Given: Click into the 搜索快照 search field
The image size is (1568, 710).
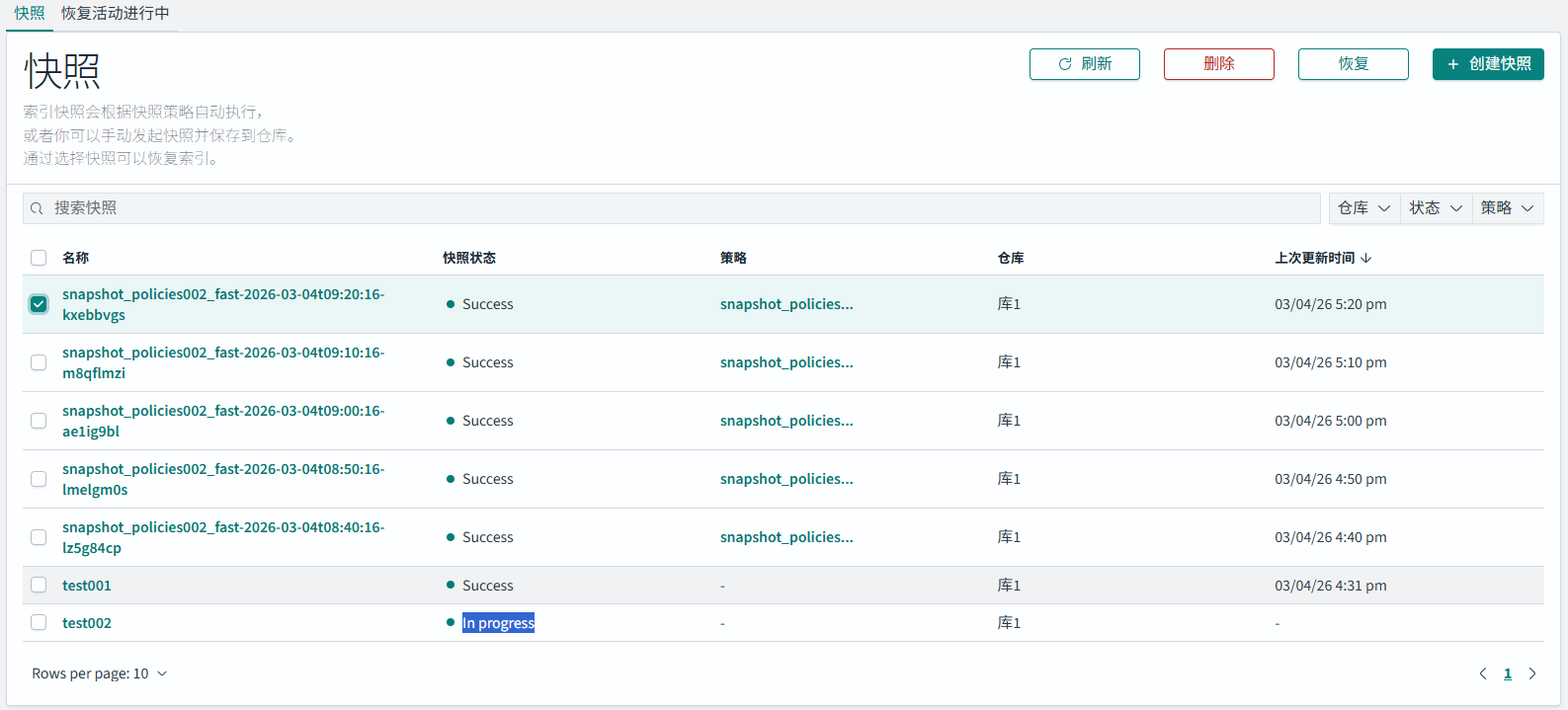Looking at the screenshot, I should (x=672, y=208).
